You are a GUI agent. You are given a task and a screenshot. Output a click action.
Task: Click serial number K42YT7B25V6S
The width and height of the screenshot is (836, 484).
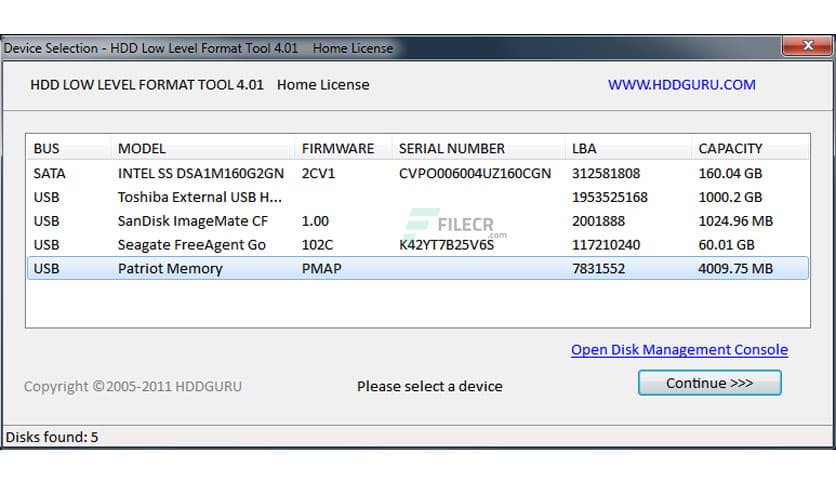(x=447, y=245)
